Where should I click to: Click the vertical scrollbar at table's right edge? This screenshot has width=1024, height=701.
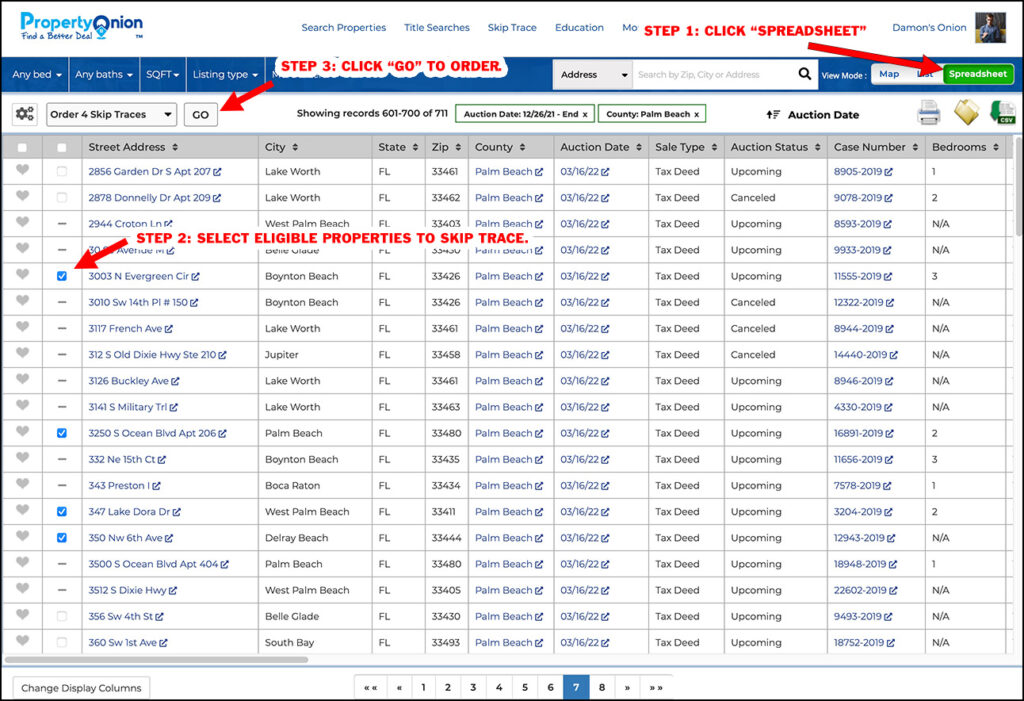point(1019,189)
